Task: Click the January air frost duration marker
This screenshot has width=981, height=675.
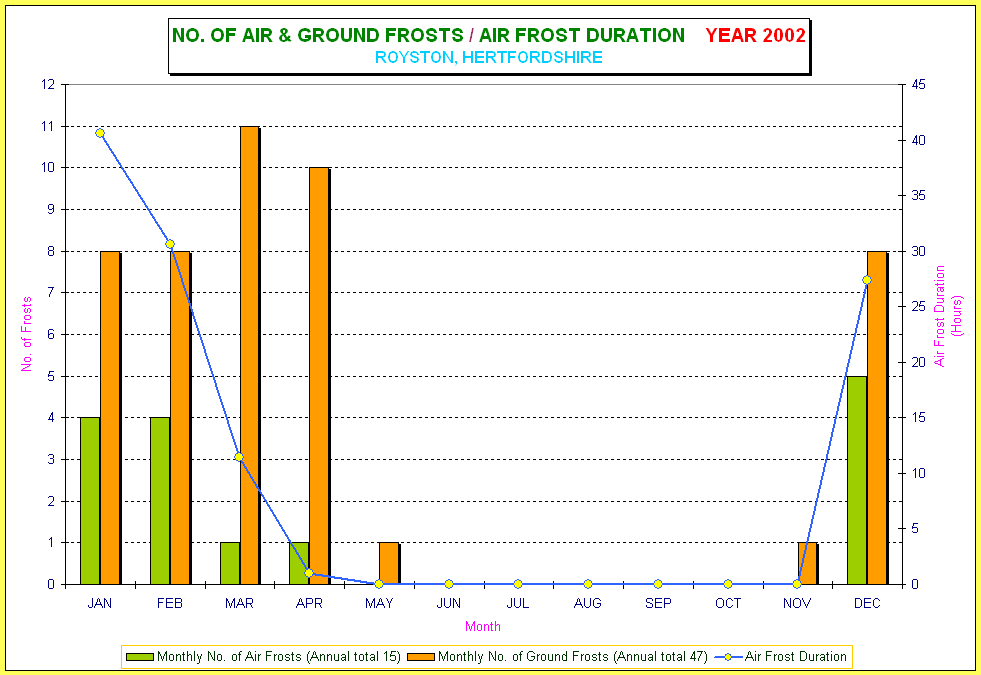Action: click(99, 133)
